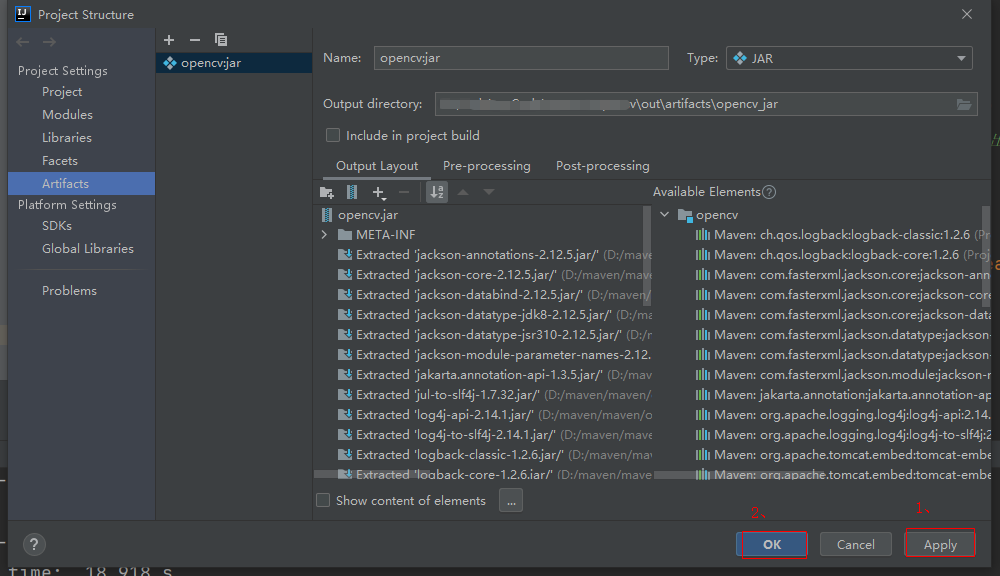Select Maven log4j-to-slf4j available element
Image resolution: width=1000 pixels, height=576 pixels.
[842, 434]
